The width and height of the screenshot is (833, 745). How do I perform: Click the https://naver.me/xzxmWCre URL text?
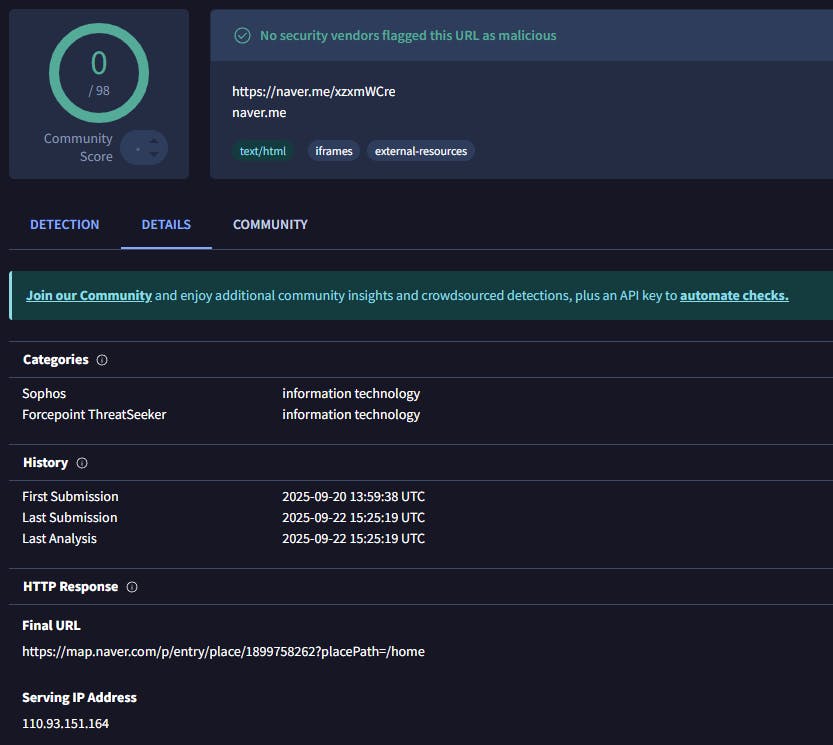(314, 92)
